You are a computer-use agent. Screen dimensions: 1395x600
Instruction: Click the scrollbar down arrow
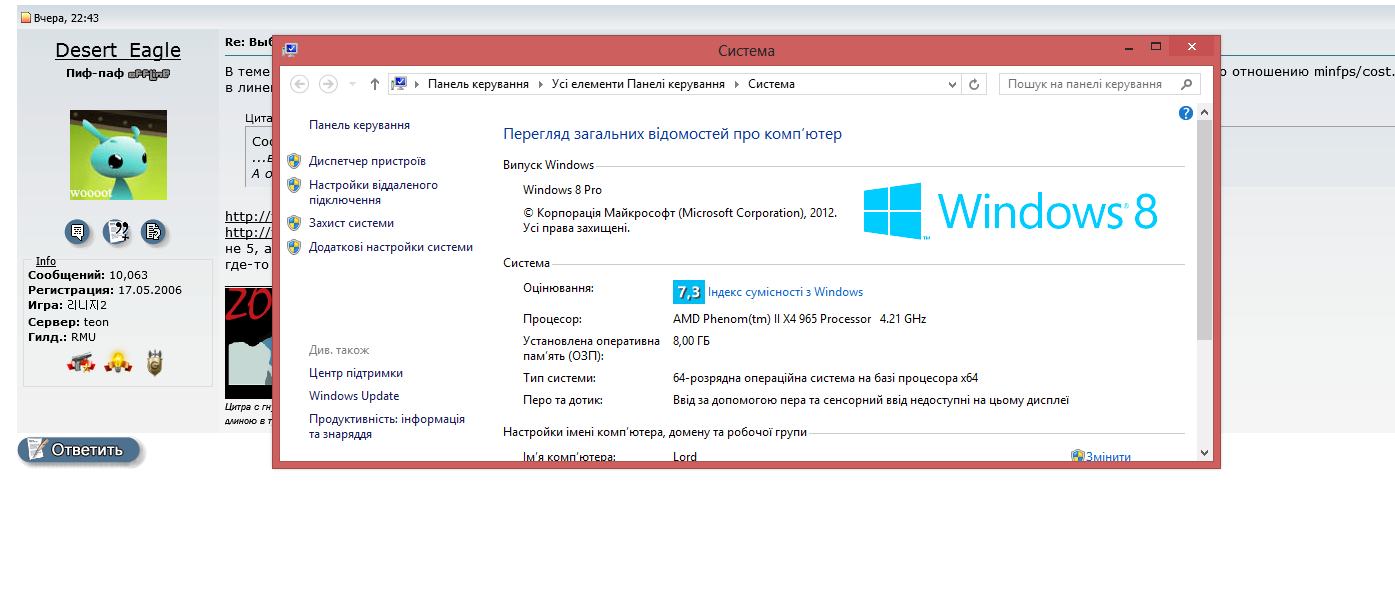1204,453
